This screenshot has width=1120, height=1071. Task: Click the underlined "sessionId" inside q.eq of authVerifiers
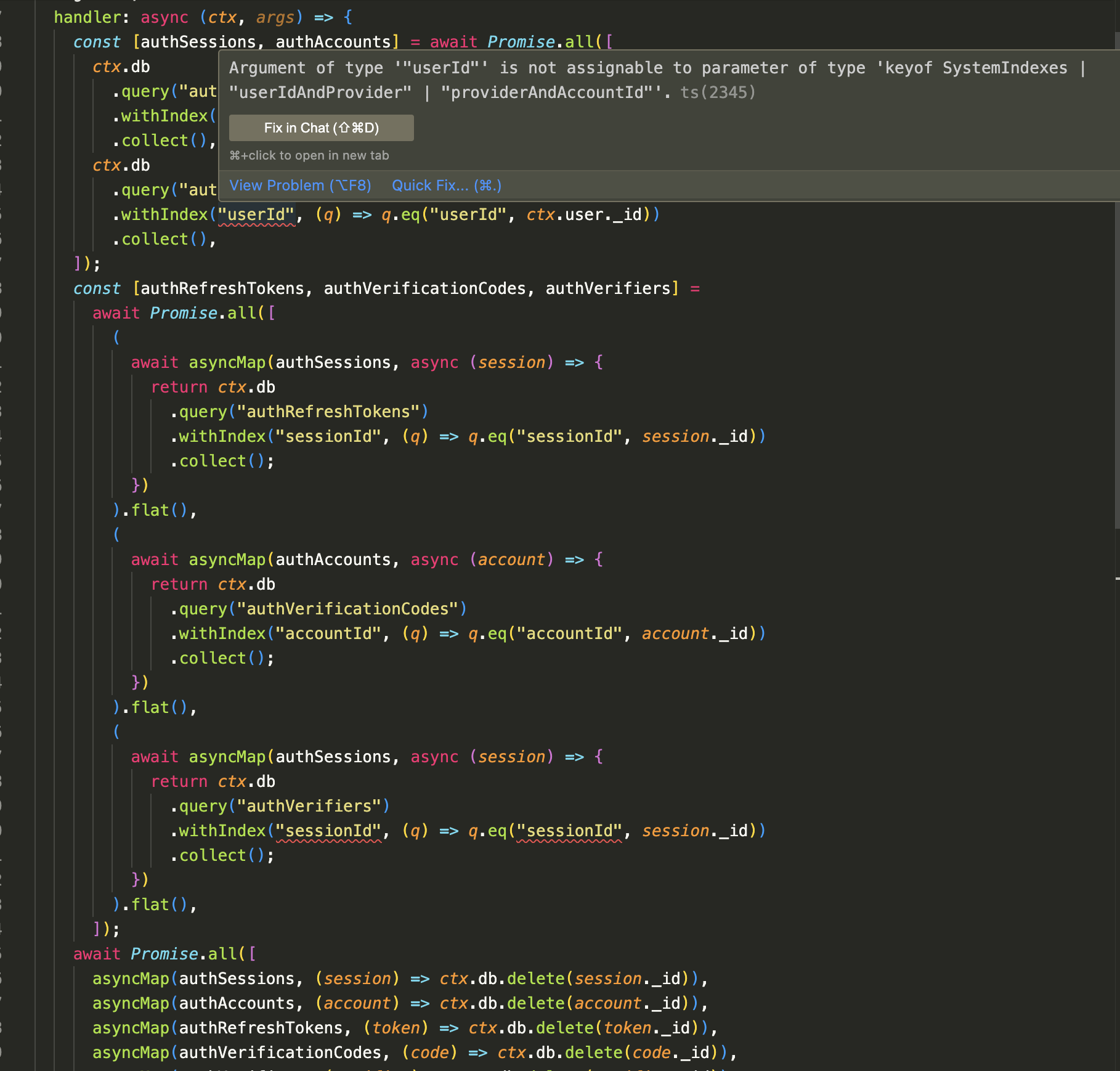[x=569, y=831]
